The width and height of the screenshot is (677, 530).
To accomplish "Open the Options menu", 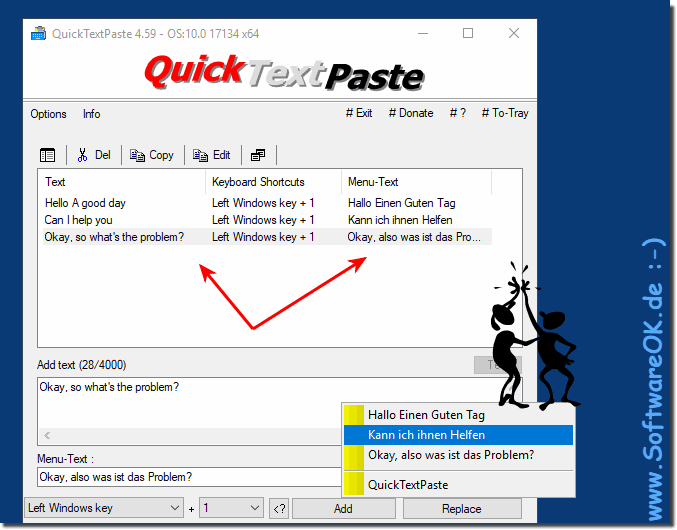I will click(48, 114).
